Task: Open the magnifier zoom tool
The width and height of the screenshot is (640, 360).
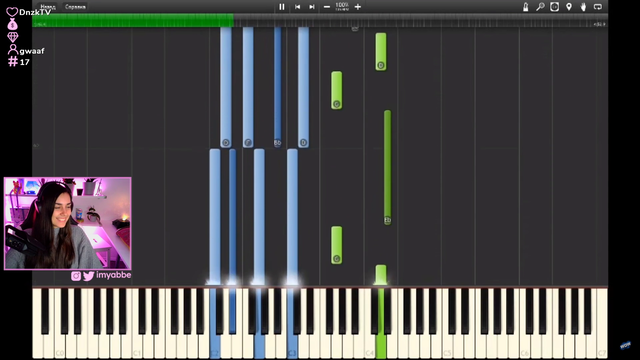Action: [x=540, y=7]
